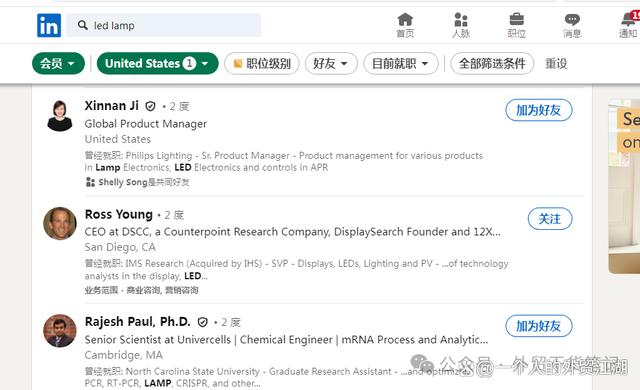This screenshot has width=640, height=390.
Task: Open the 职位级别 premium filter
Action: point(262,63)
